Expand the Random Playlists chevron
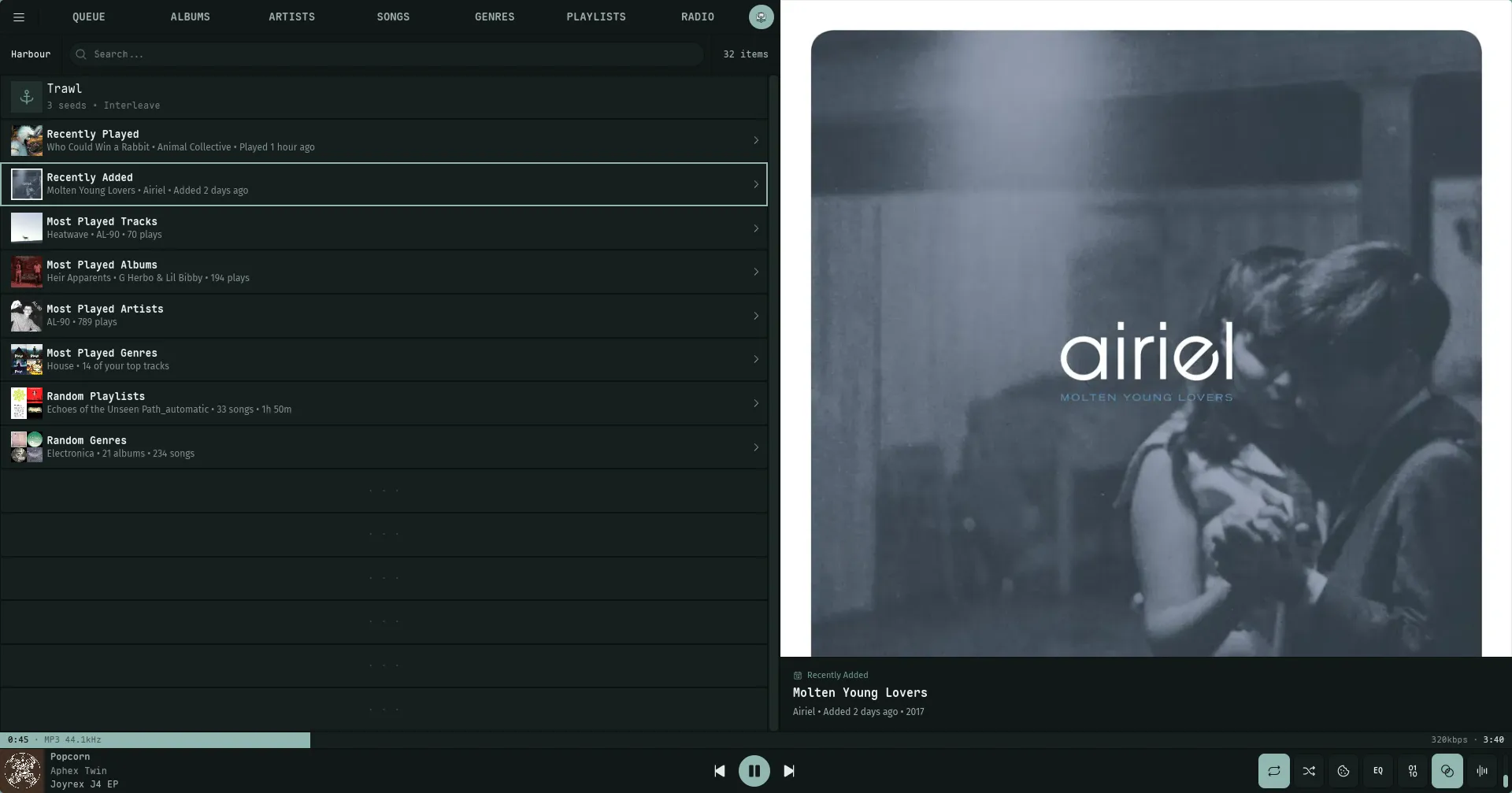Viewport: 1512px width, 793px height. coord(756,403)
